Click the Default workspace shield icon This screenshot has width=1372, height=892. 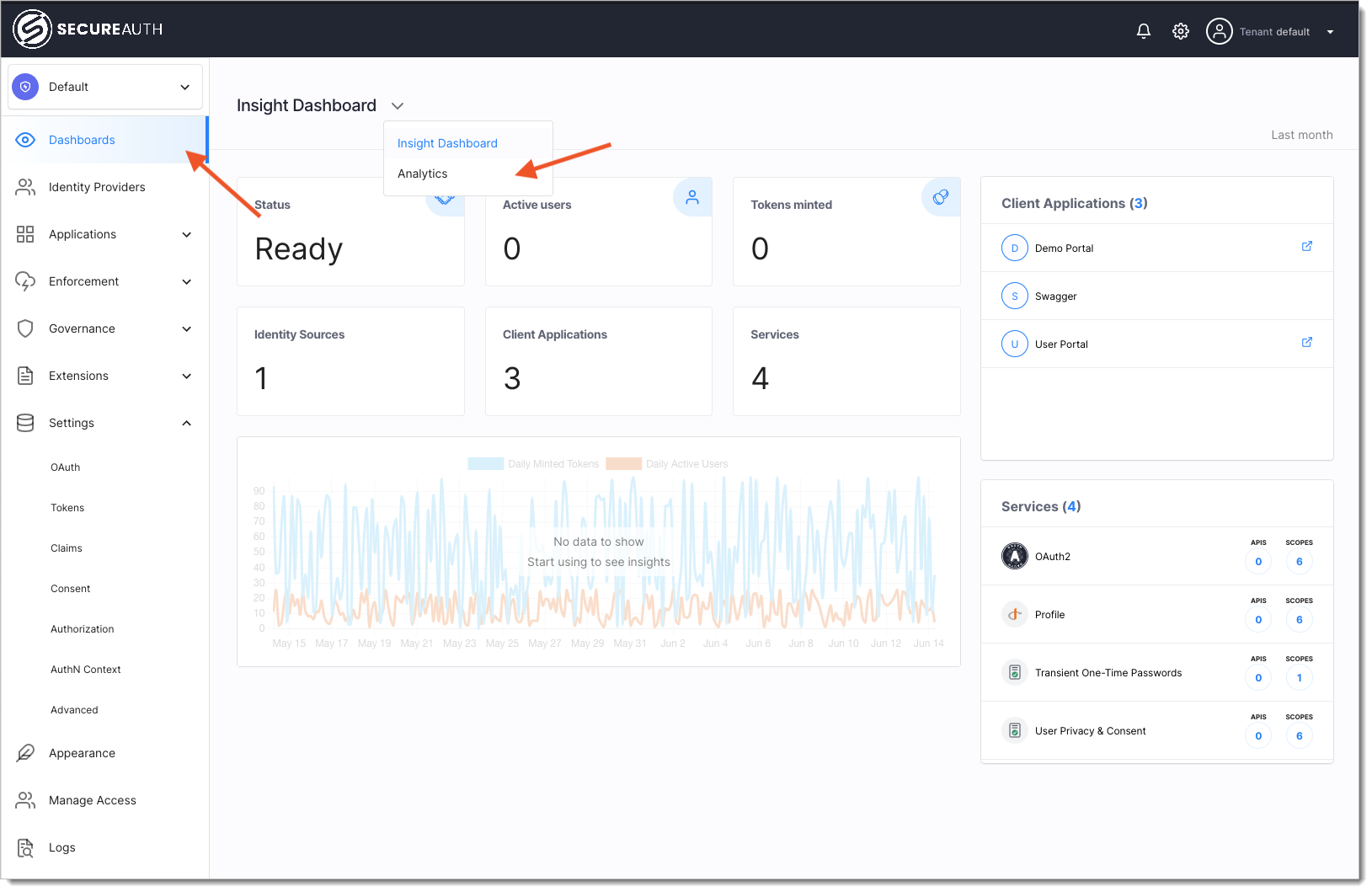pos(25,87)
